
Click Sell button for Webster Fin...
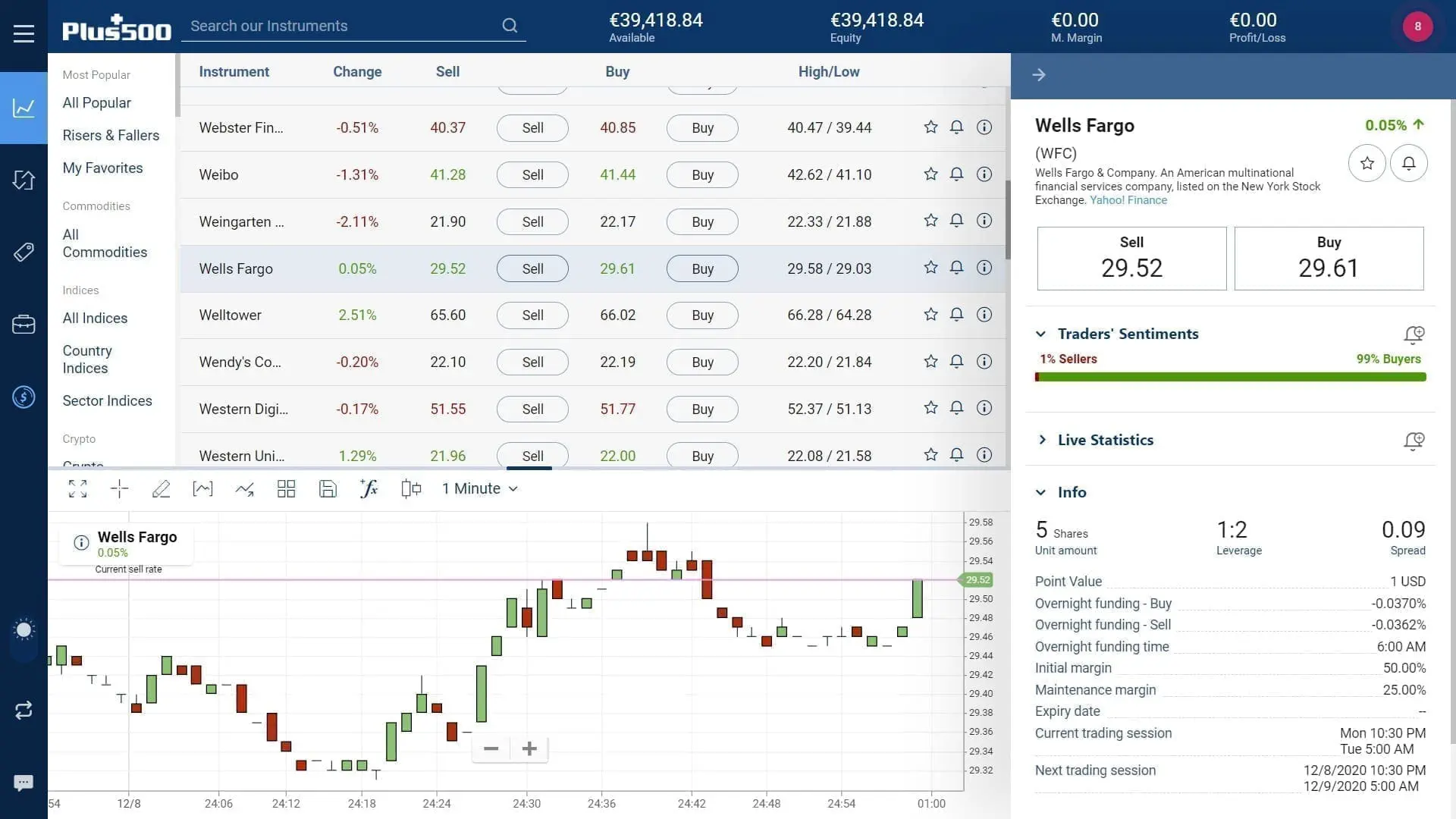click(532, 128)
